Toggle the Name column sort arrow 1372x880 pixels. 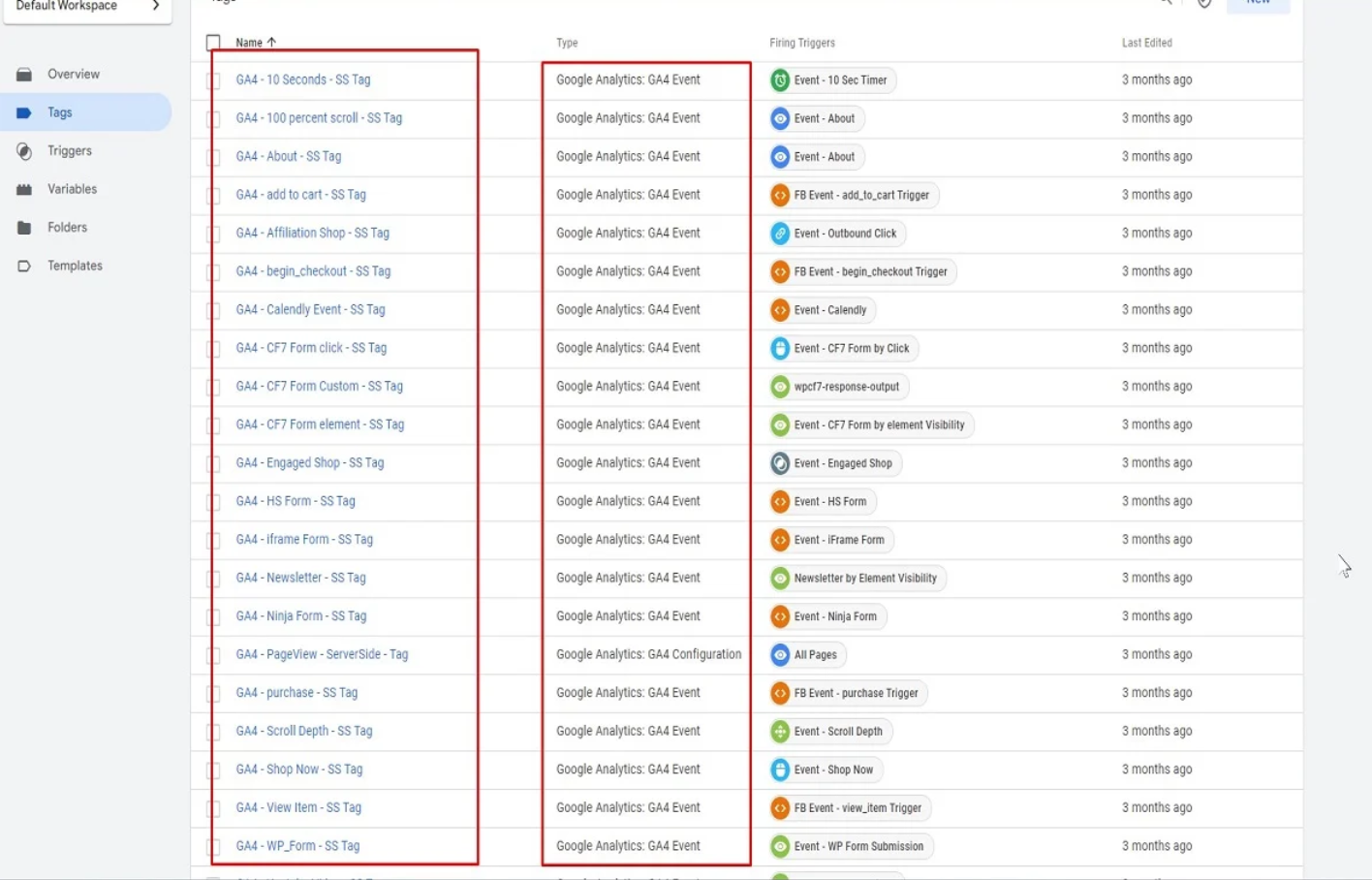pos(272,43)
